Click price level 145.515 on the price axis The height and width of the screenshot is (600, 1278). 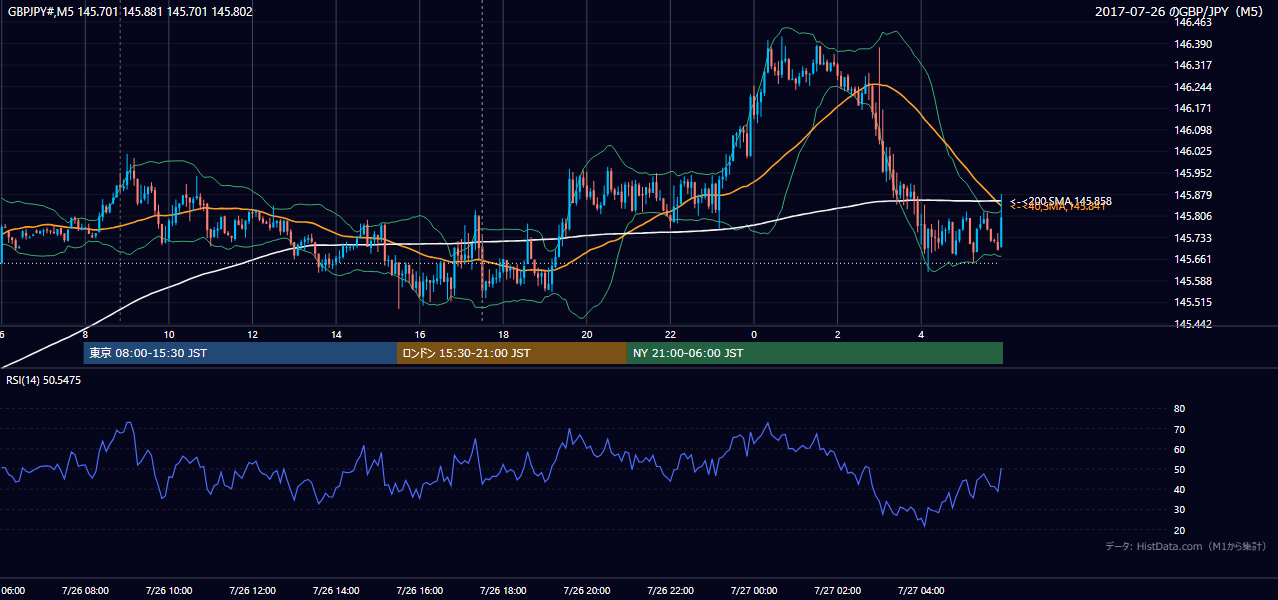1193,302
